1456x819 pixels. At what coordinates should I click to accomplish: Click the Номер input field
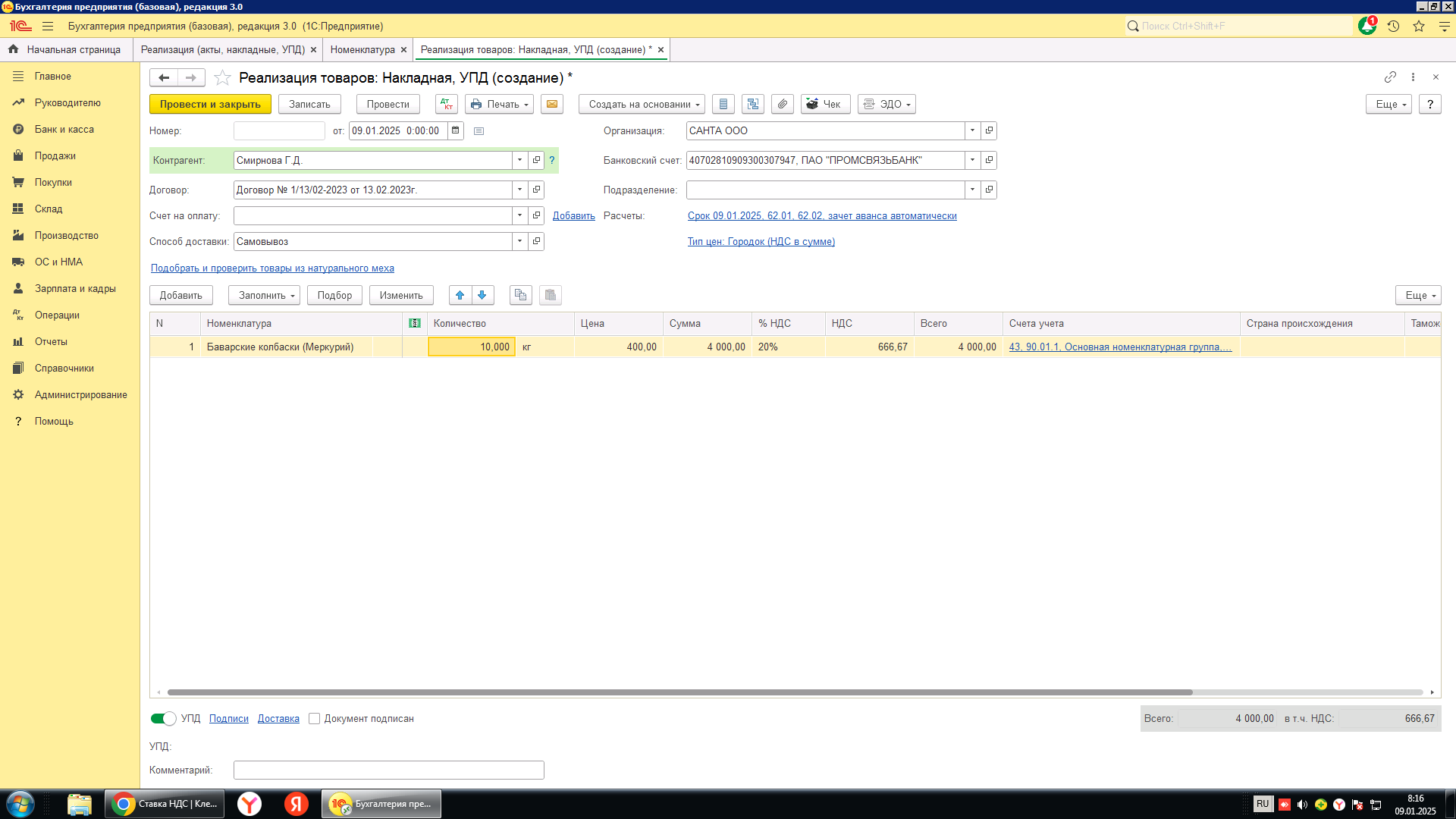point(279,130)
